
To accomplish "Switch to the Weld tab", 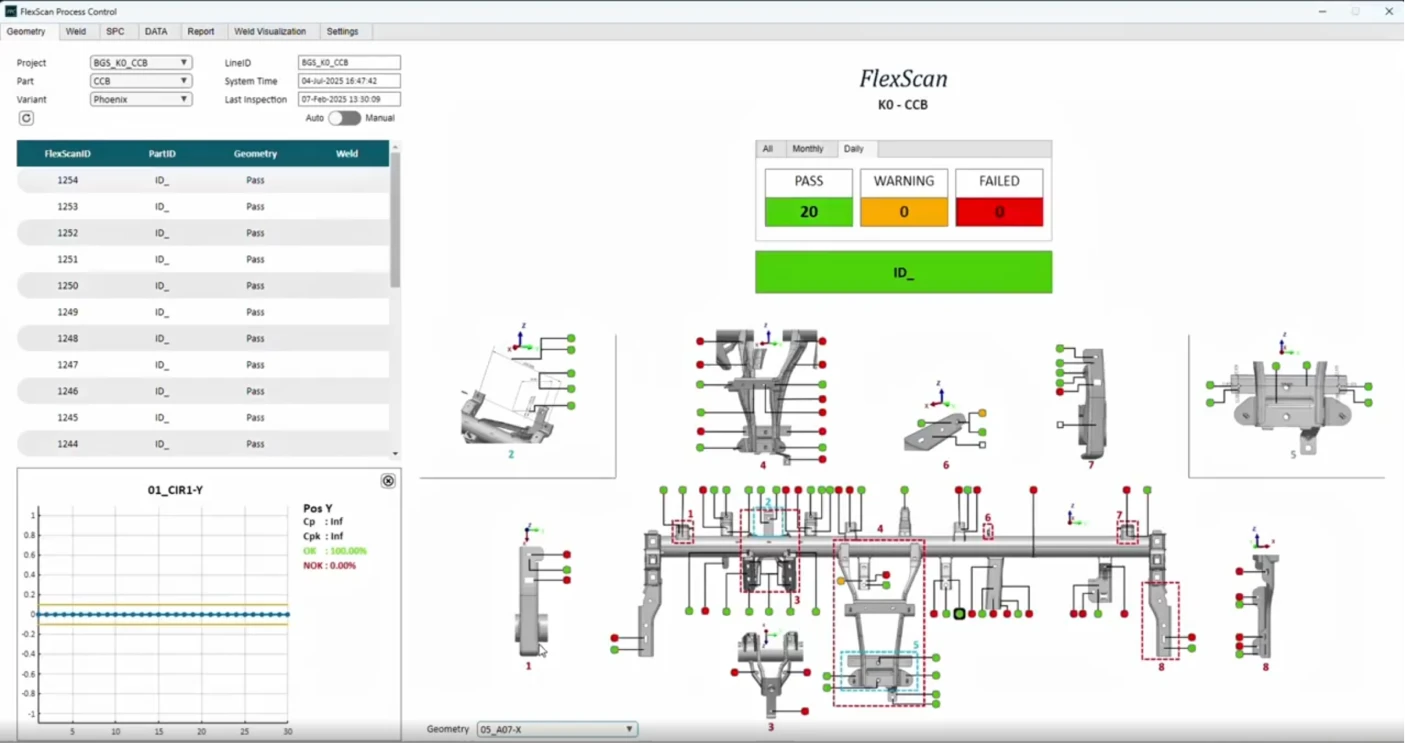I will (x=76, y=32).
